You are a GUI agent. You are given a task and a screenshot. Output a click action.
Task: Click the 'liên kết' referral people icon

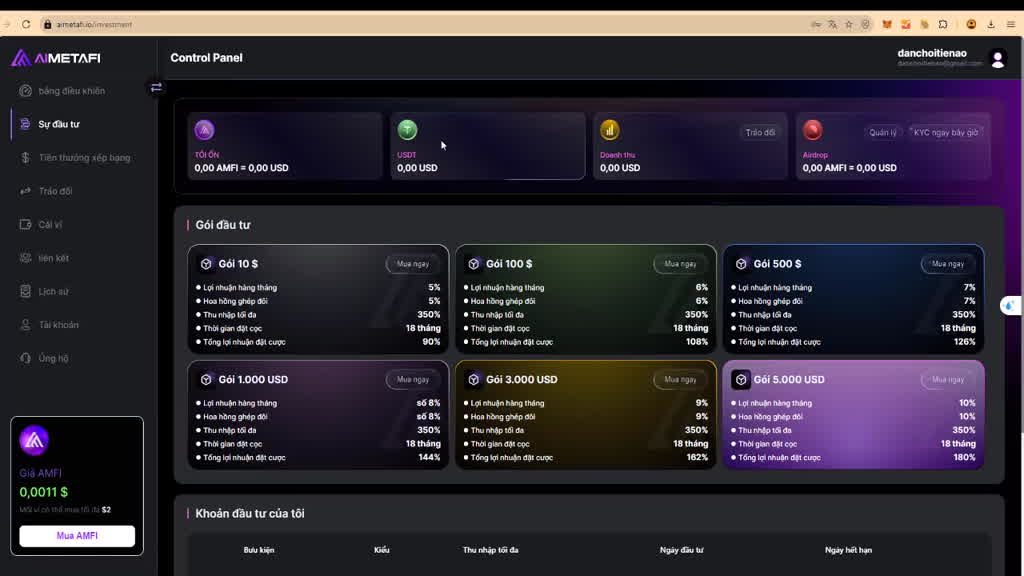26,258
